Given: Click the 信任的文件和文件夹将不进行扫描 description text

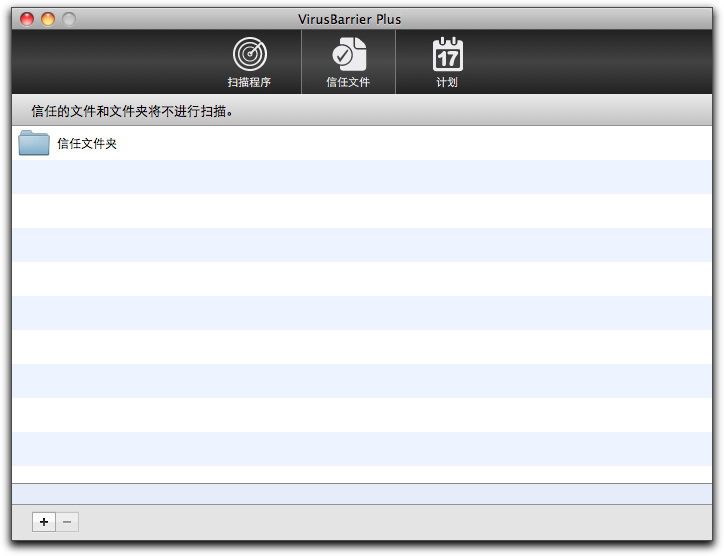Looking at the screenshot, I should [x=132, y=111].
